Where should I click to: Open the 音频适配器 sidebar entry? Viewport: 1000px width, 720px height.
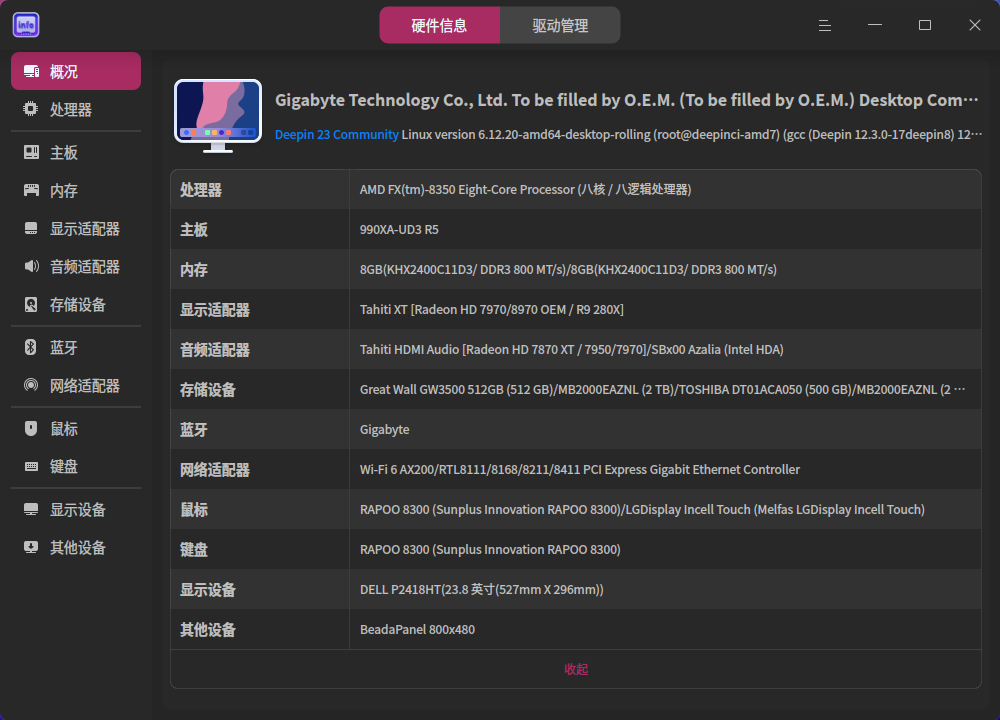(76, 266)
